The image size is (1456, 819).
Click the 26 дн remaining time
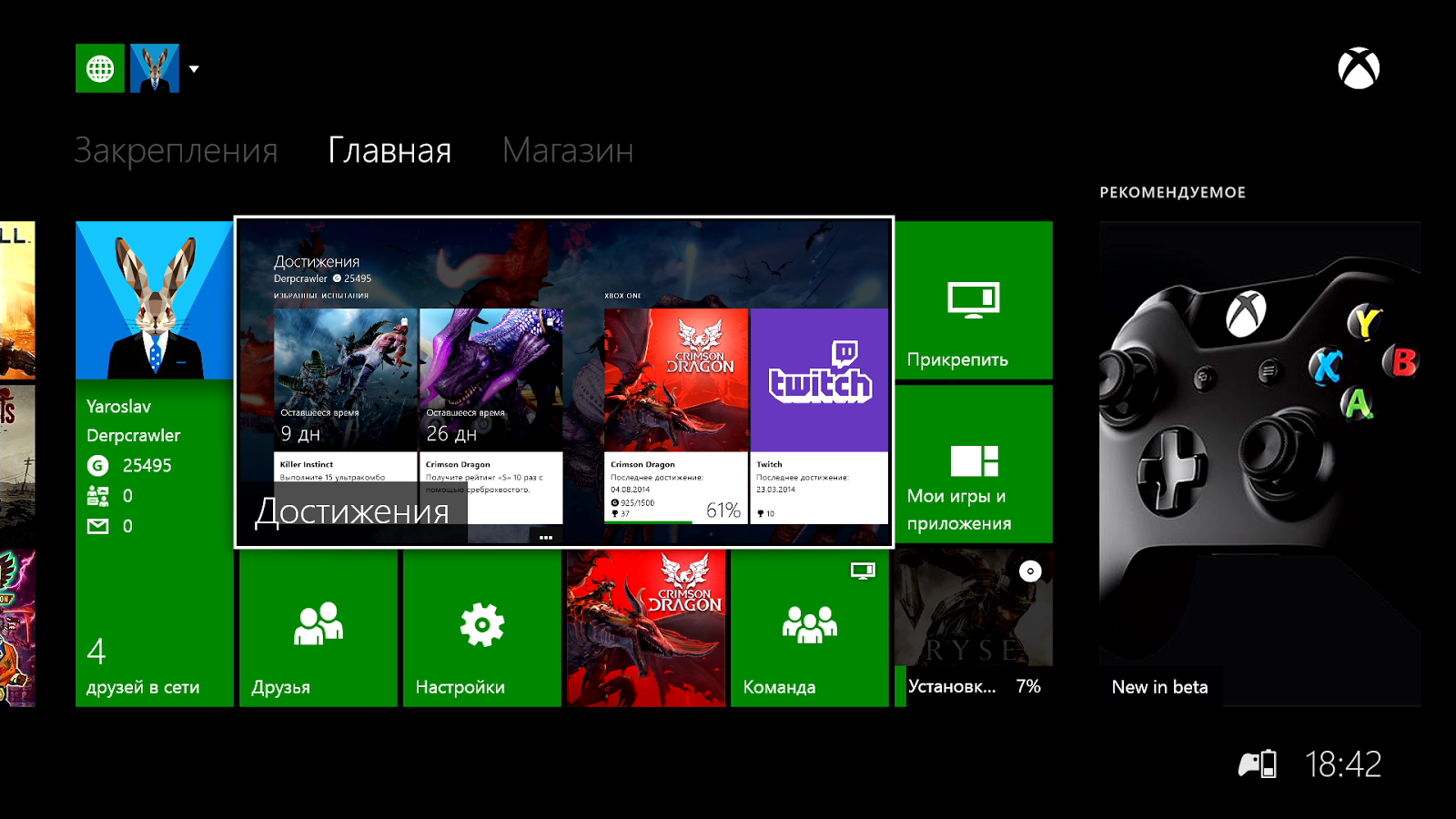click(x=451, y=434)
